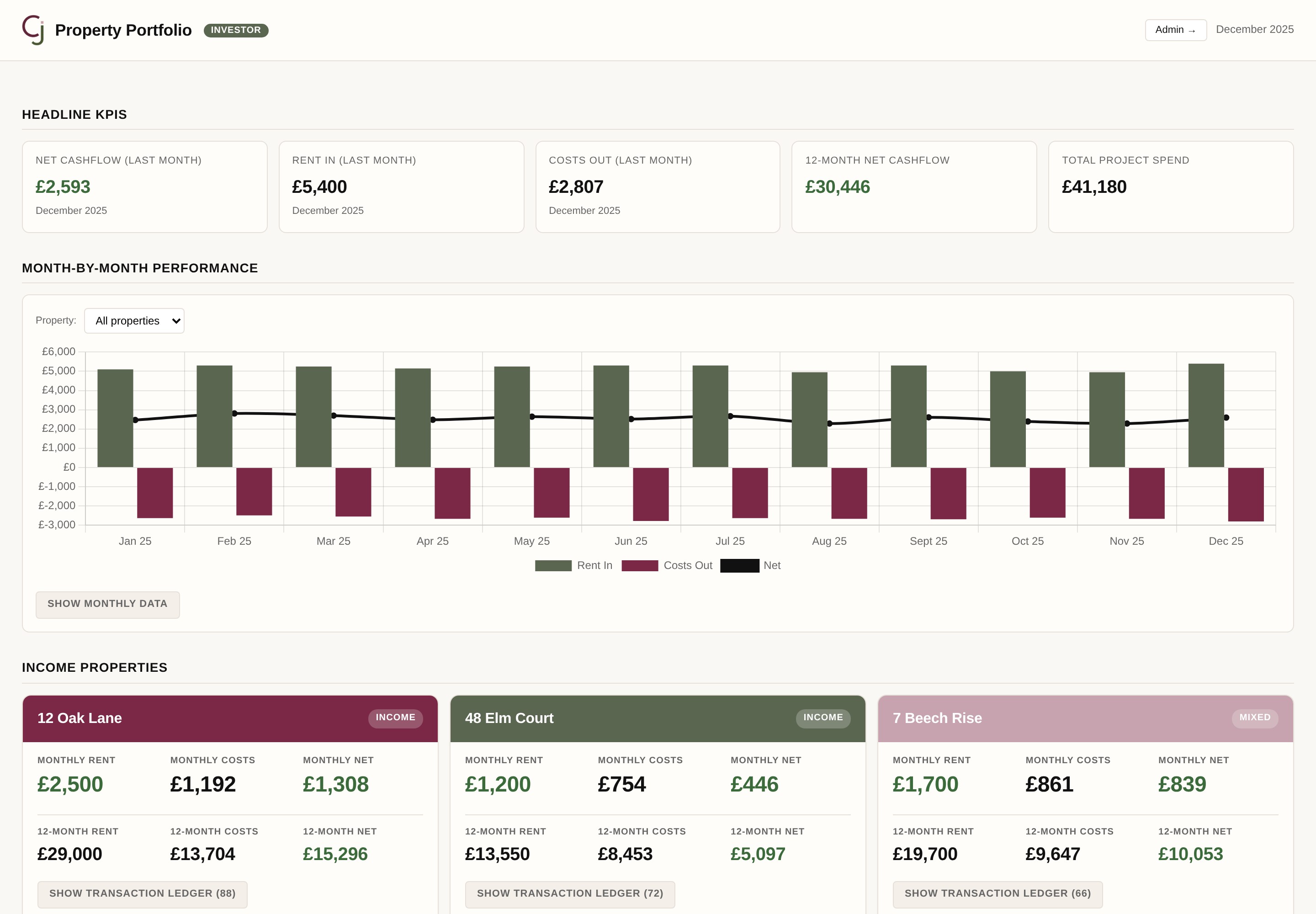Screen dimensions: 1316x914
Task: Open the All properties dropdown
Action: point(134,321)
